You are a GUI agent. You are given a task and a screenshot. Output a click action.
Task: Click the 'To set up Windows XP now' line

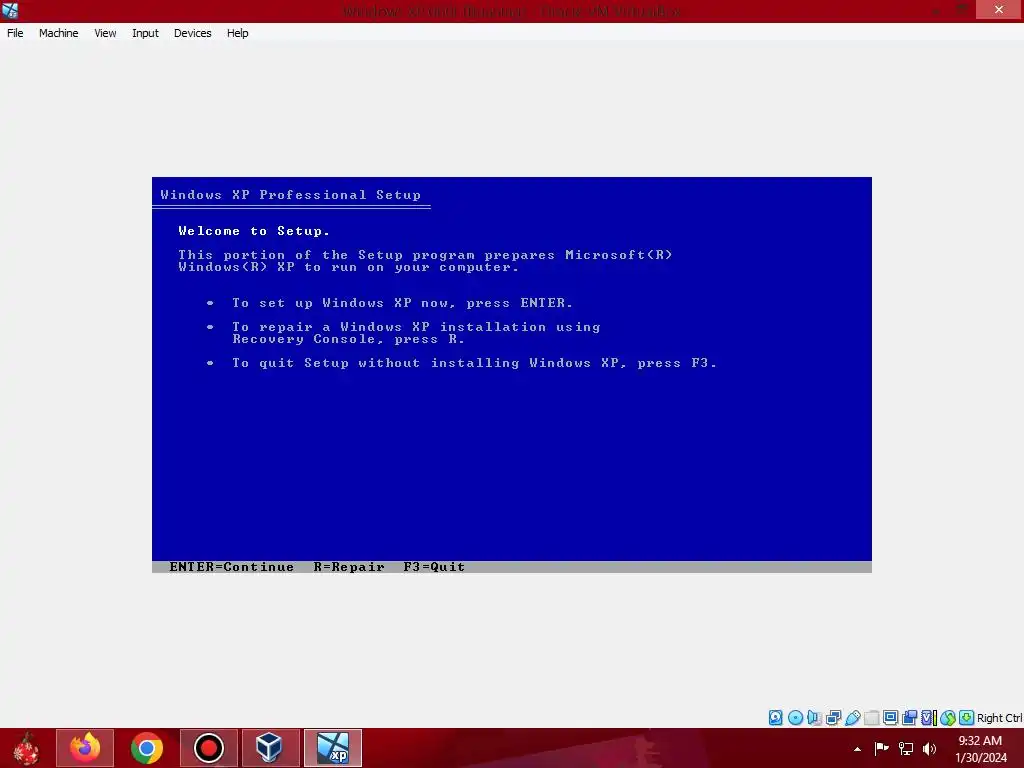click(x=402, y=303)
